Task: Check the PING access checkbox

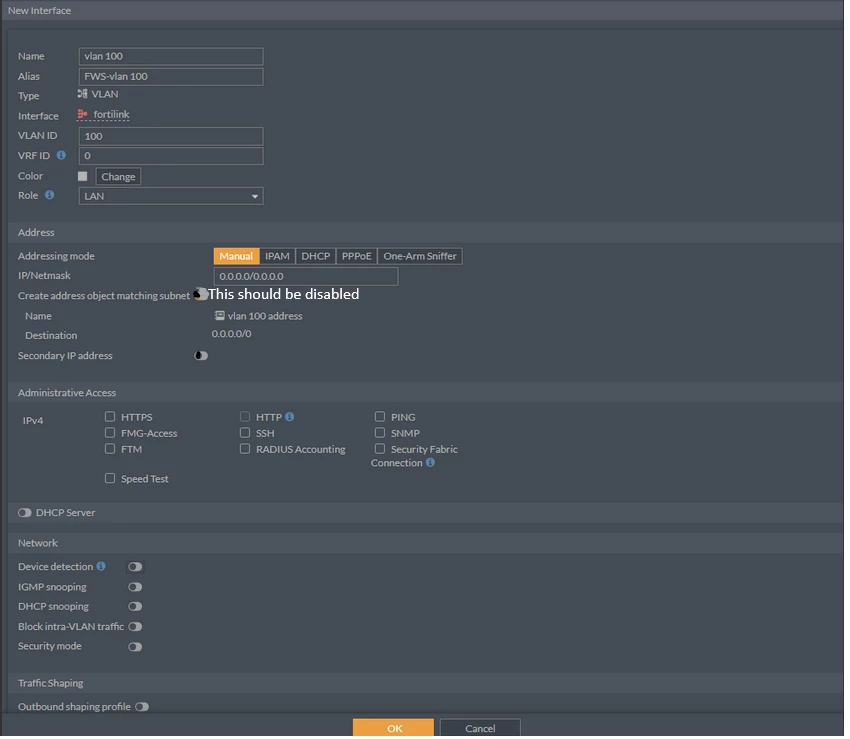Action: (x=380, y=417)
